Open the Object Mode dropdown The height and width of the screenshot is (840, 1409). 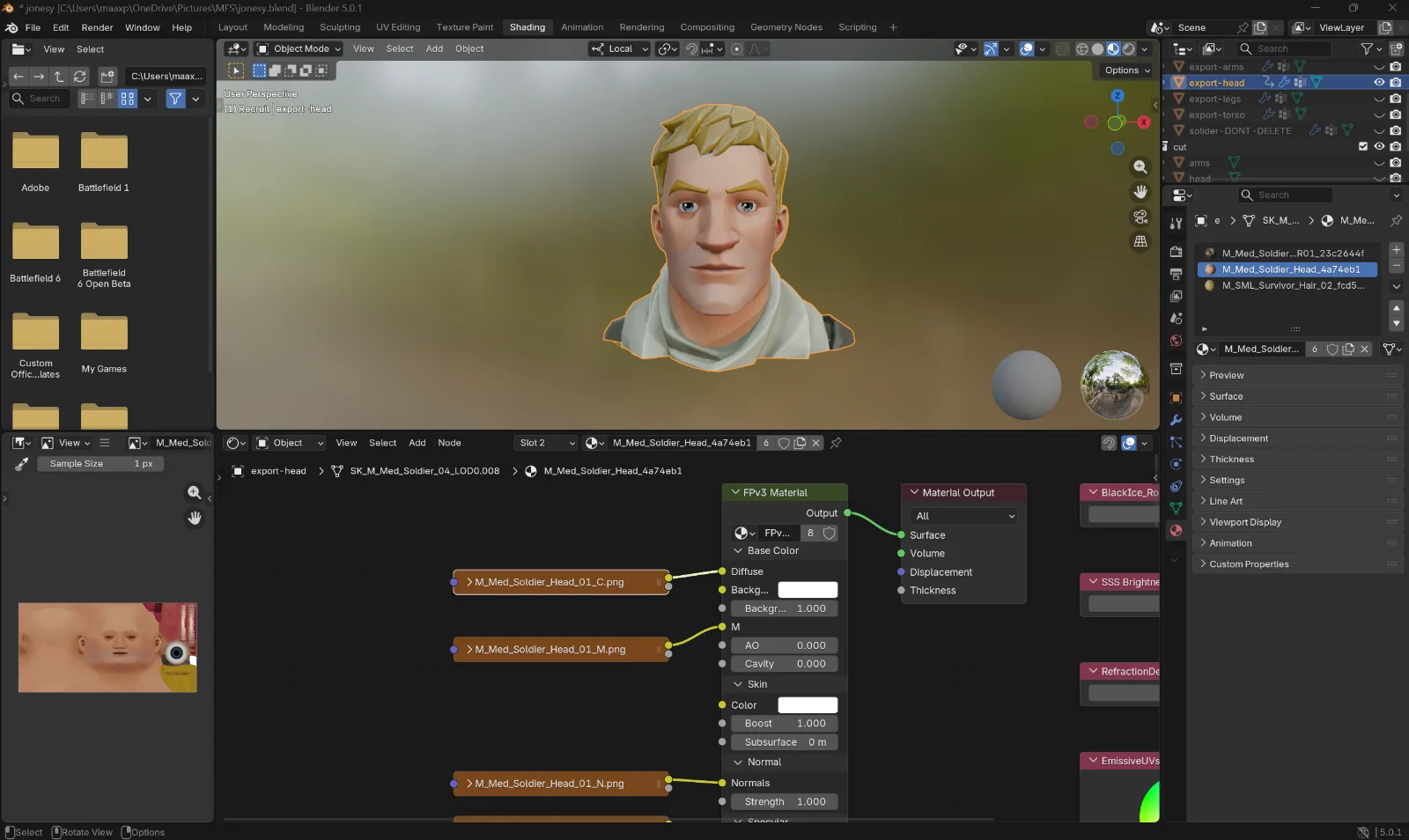tap(299, 49)
